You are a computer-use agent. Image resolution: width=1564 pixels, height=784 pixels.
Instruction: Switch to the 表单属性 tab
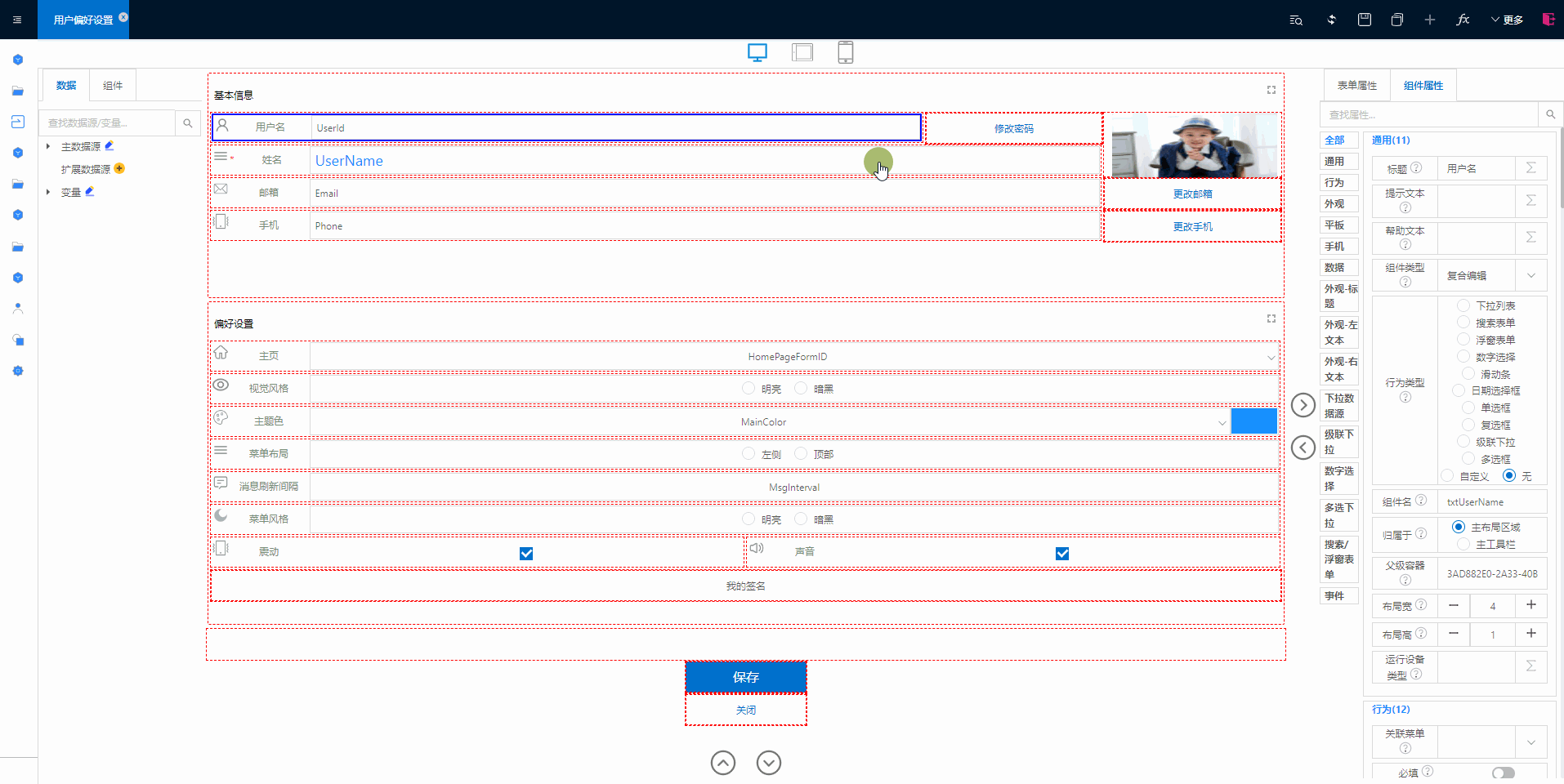(1356, 86)
